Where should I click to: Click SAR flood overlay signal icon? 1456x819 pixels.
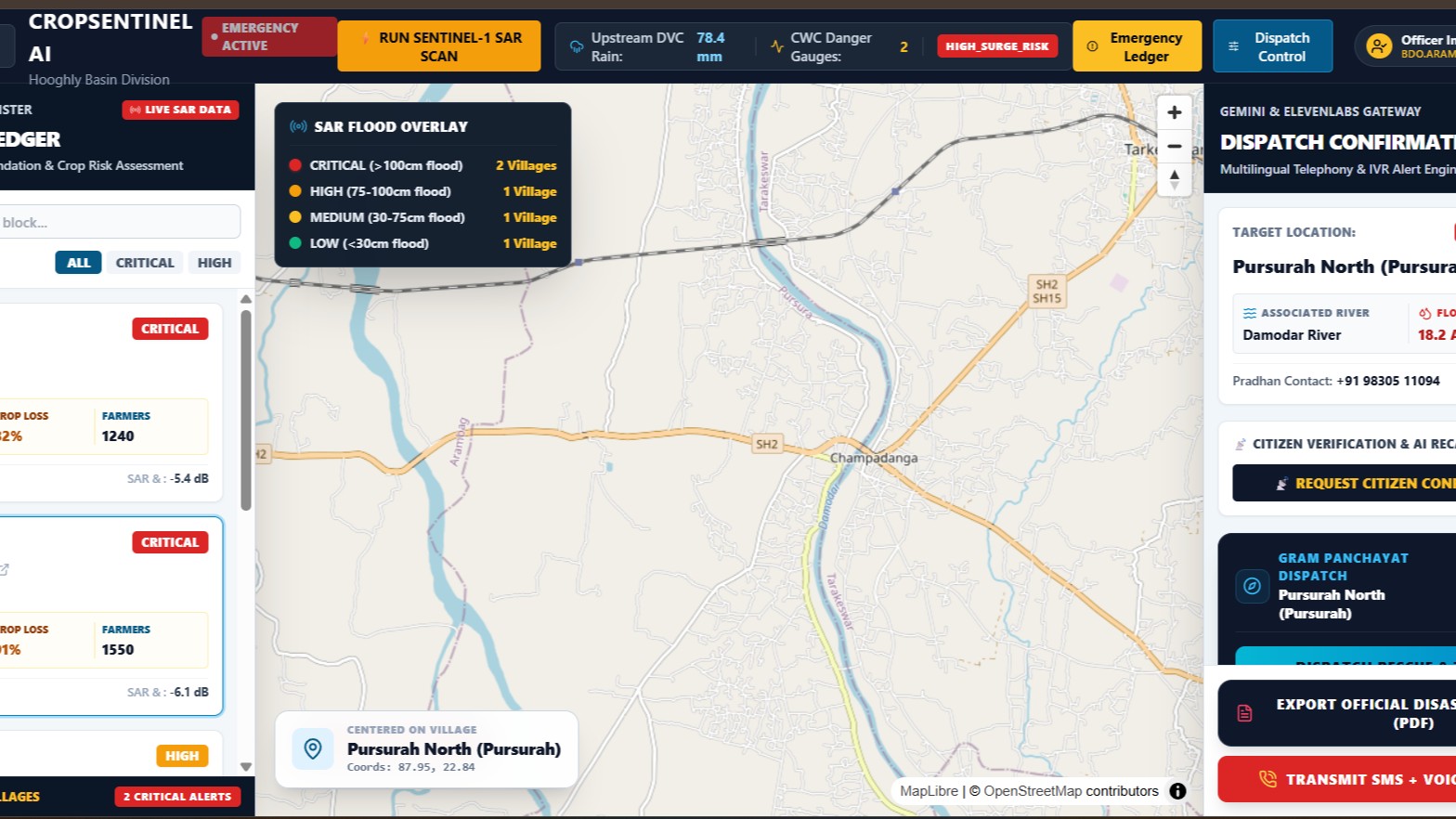298,126
